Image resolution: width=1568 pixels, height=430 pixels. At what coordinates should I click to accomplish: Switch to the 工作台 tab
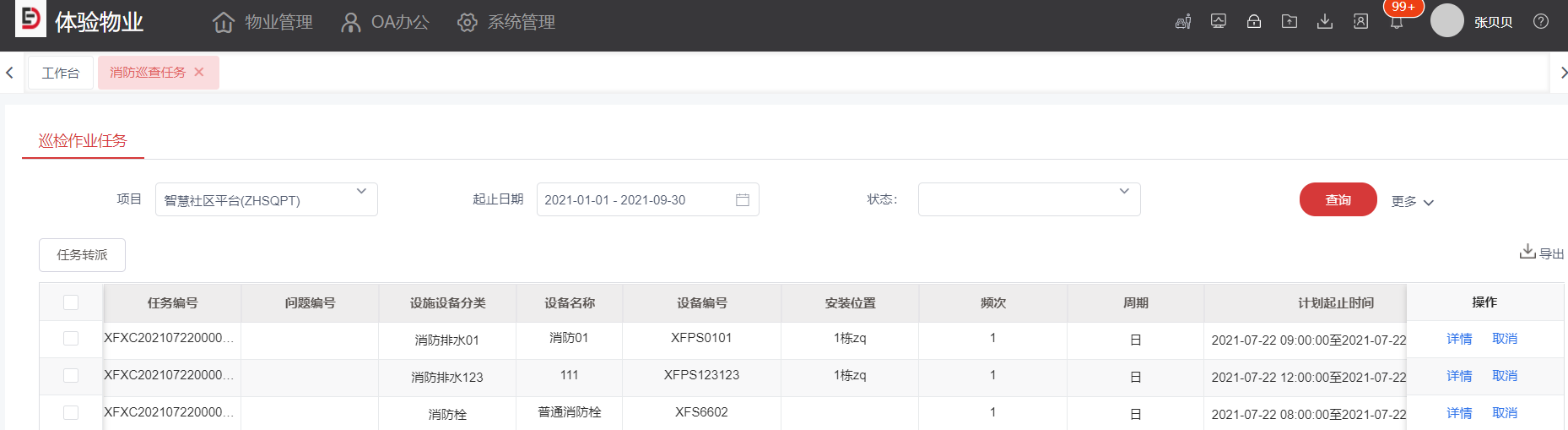(x=61, y=73)
